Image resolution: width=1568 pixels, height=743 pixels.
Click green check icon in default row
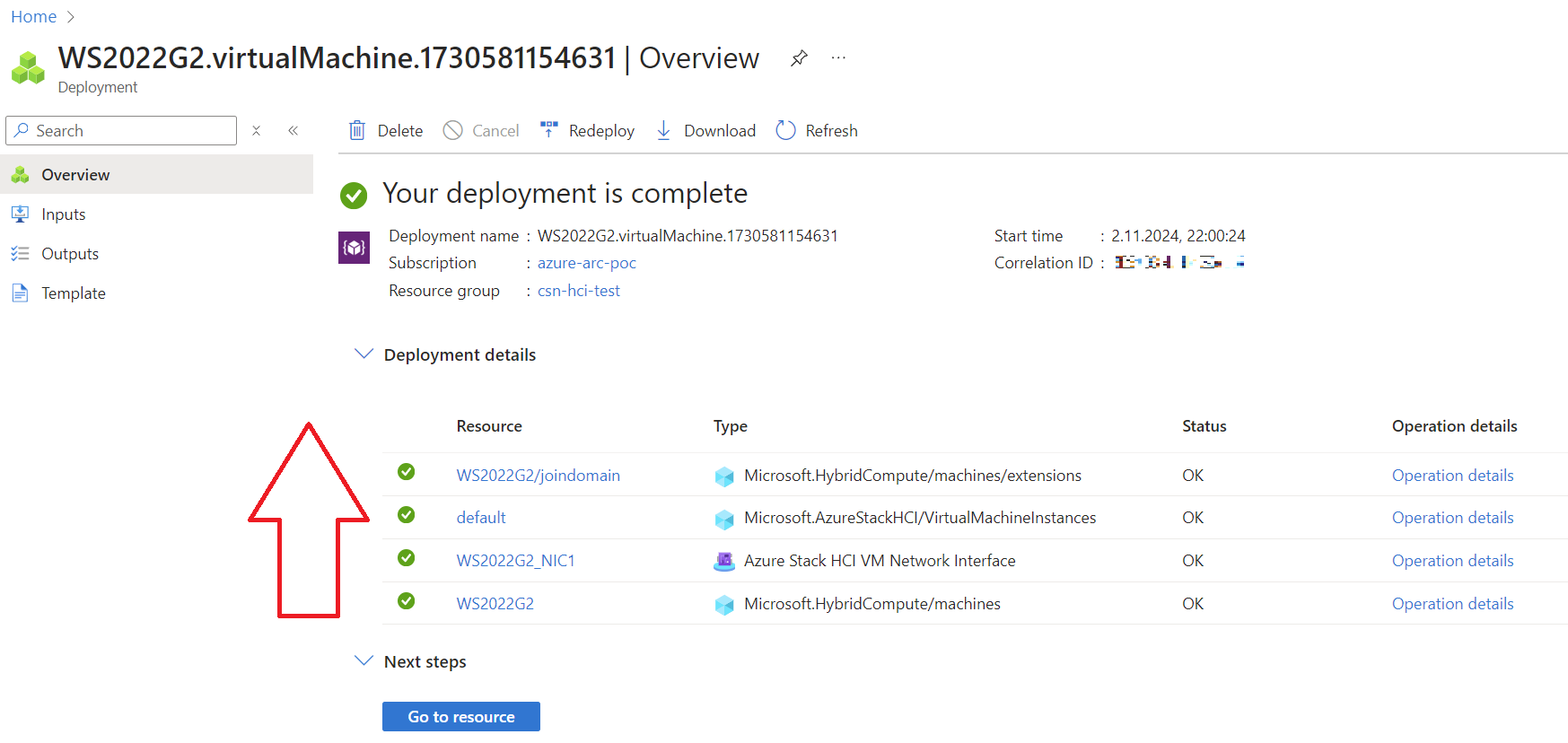pos(407,515)
